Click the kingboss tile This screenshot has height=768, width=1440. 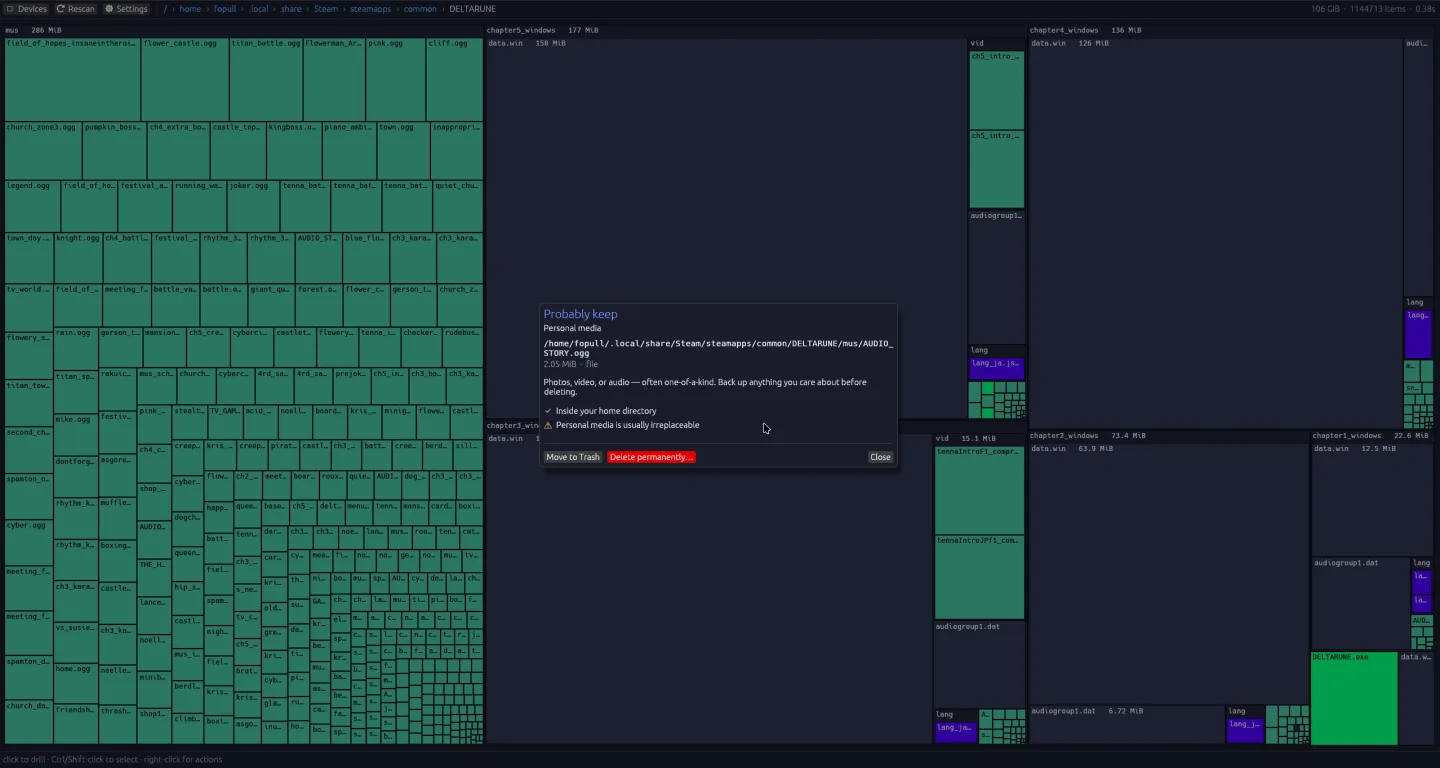[294, 151]
